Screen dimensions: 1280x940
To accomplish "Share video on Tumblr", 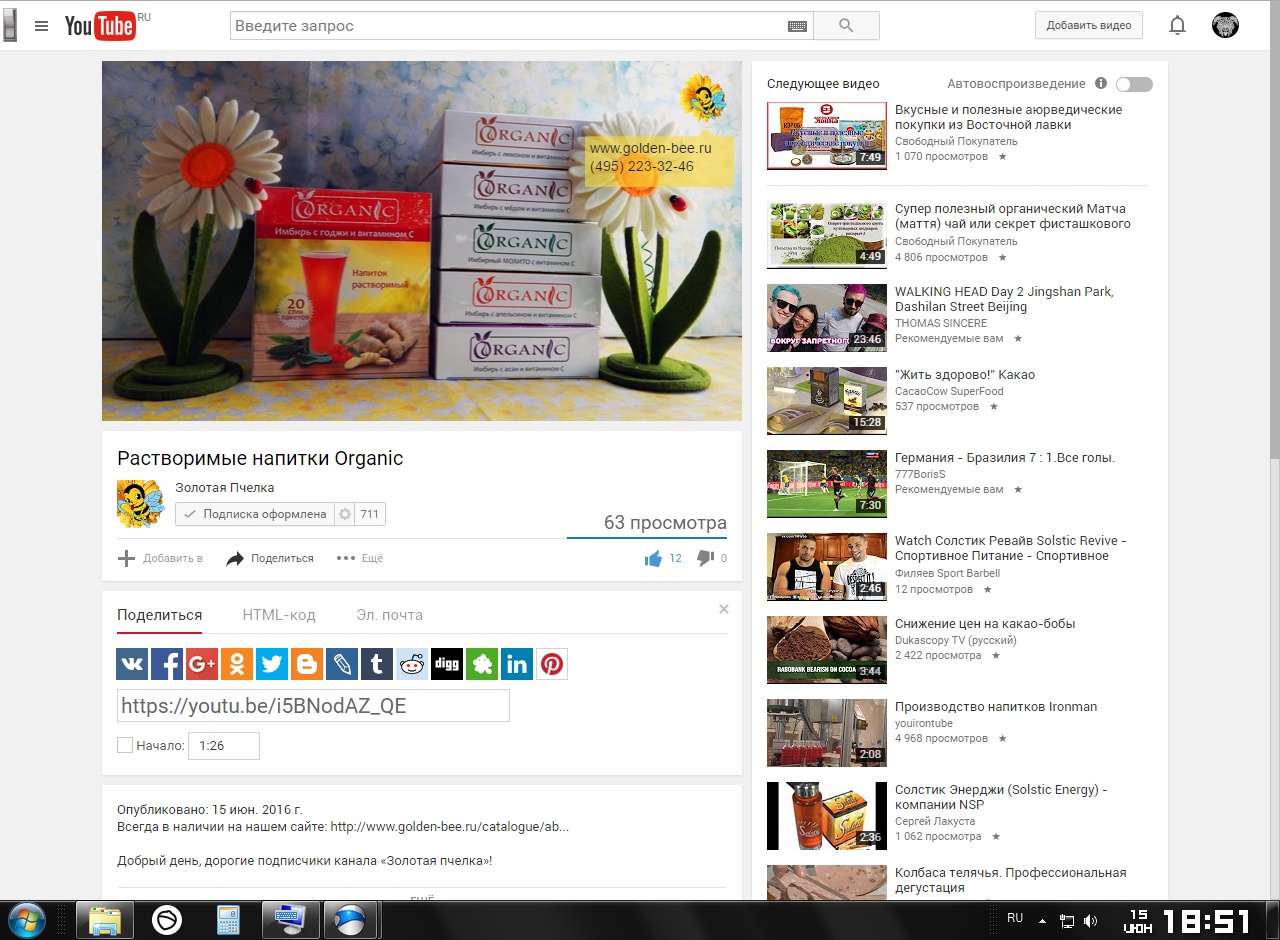I will click(x=377, y=664).
